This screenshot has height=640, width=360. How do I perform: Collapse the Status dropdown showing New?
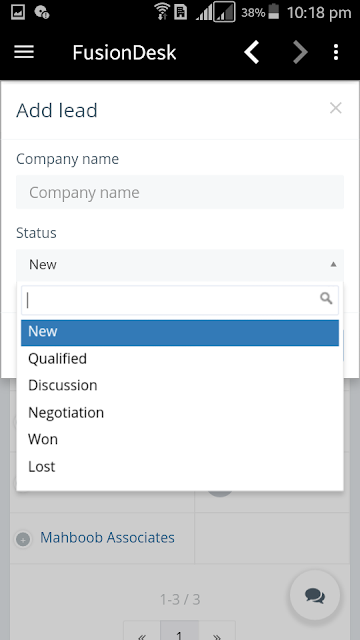point(180,264)
